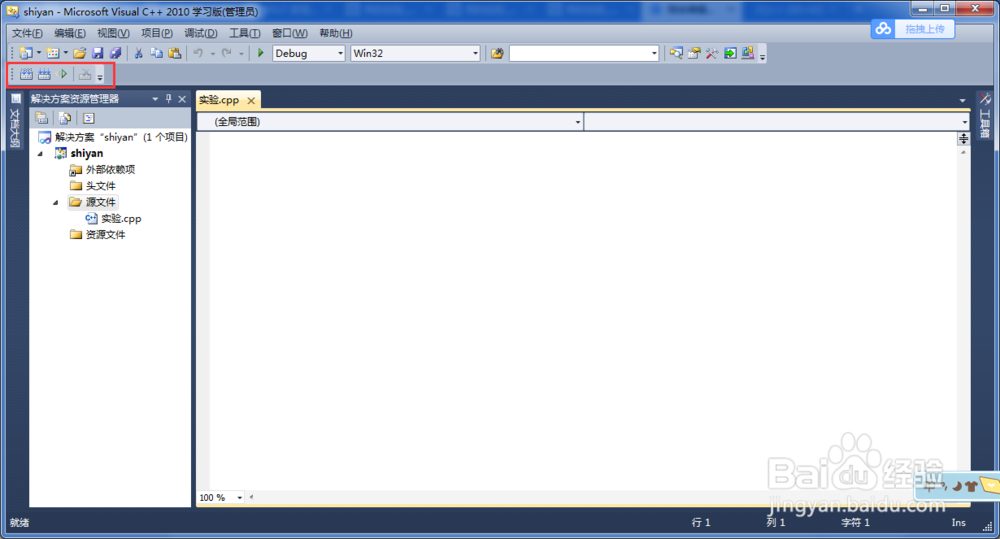Click the Paste clipboard icon

pos(175,53)
